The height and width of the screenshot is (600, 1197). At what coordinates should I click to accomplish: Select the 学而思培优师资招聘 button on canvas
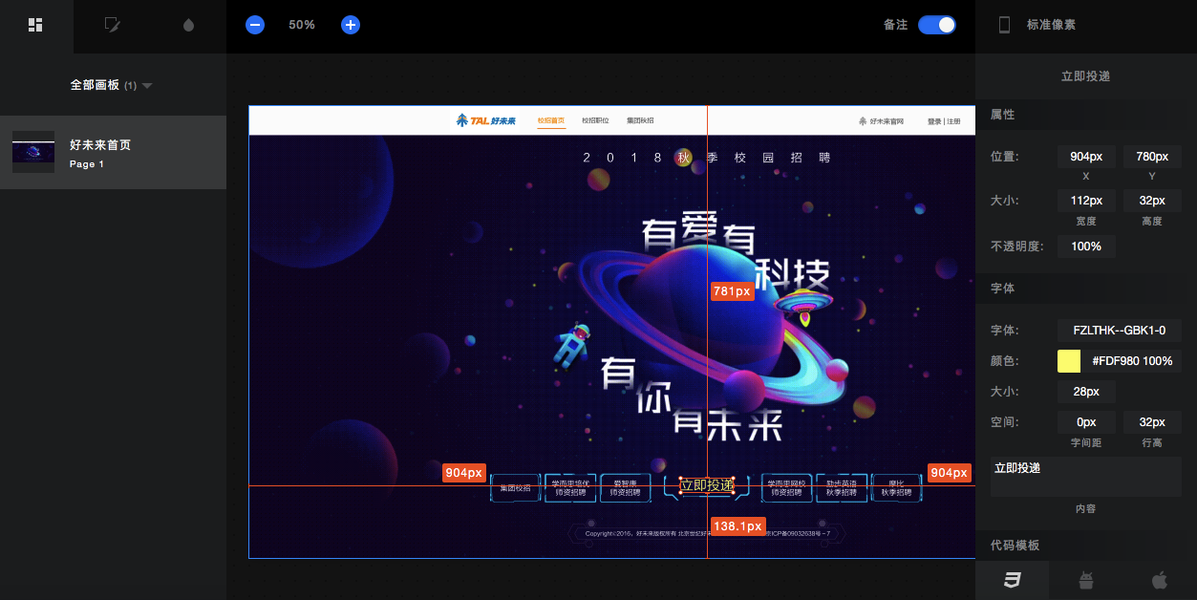570,488
